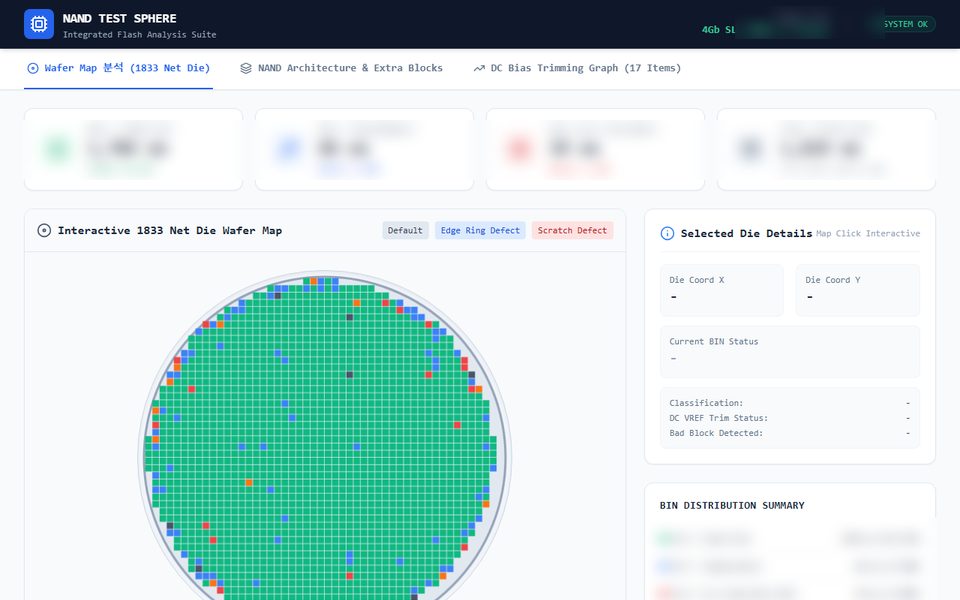Switch to NAND Architecture & Extra Blocks tab
960x600 pixels.
[x=341, y=68]
